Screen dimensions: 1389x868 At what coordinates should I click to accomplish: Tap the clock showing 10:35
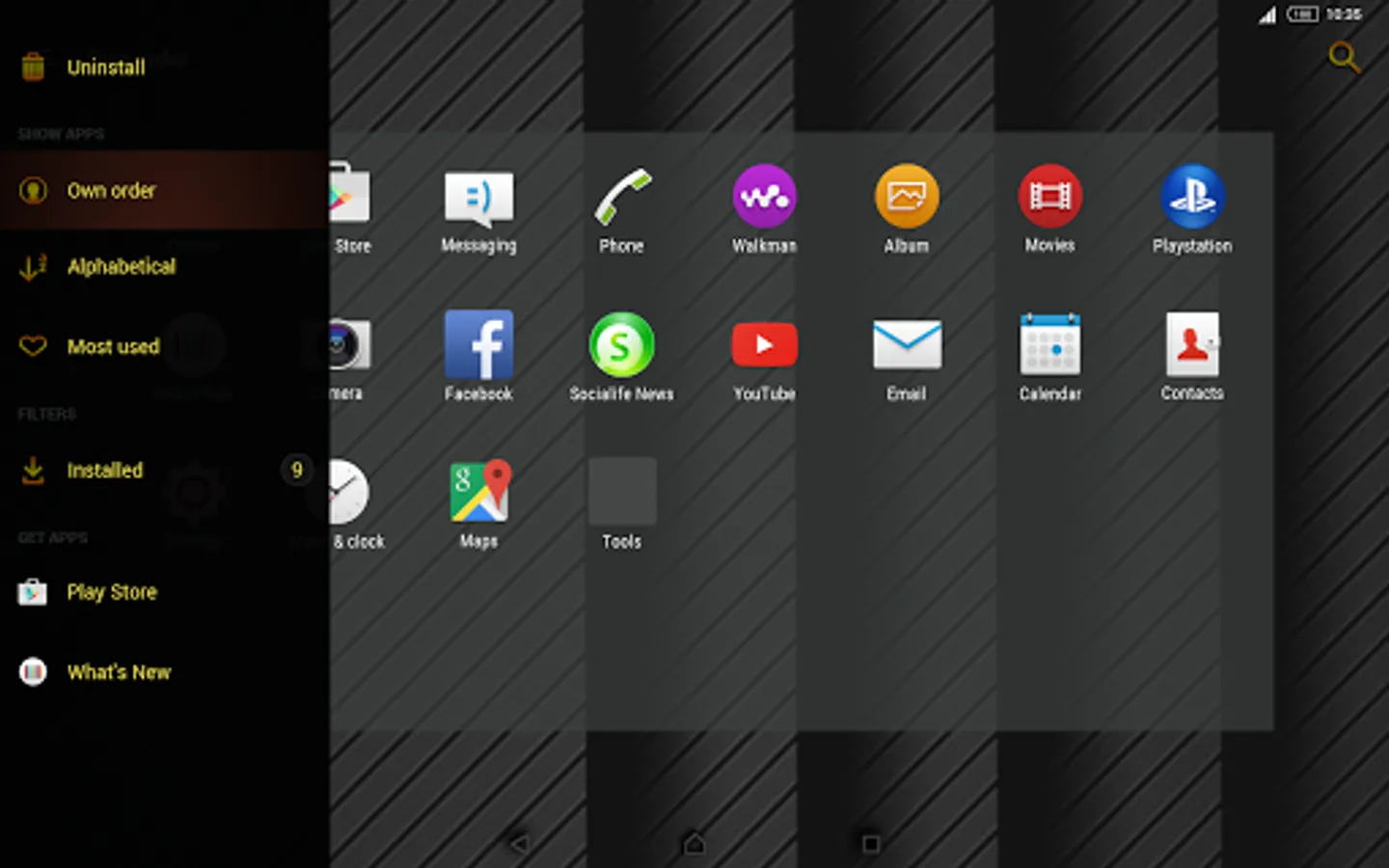(1344, 14)
